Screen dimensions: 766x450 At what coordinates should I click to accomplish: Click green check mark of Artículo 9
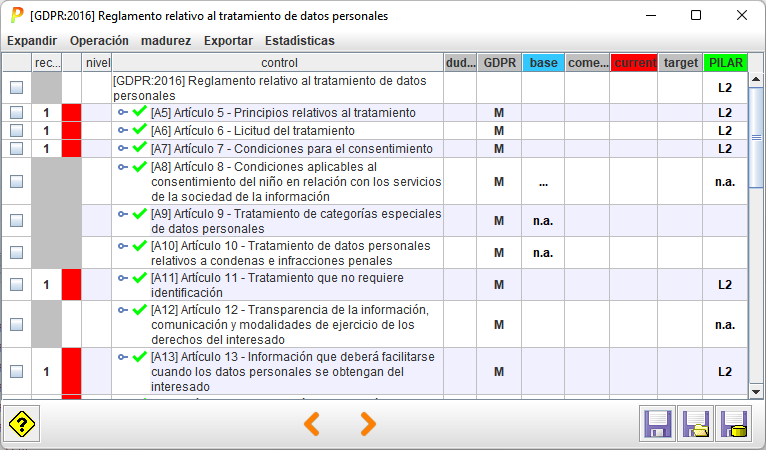click(140, 213)
